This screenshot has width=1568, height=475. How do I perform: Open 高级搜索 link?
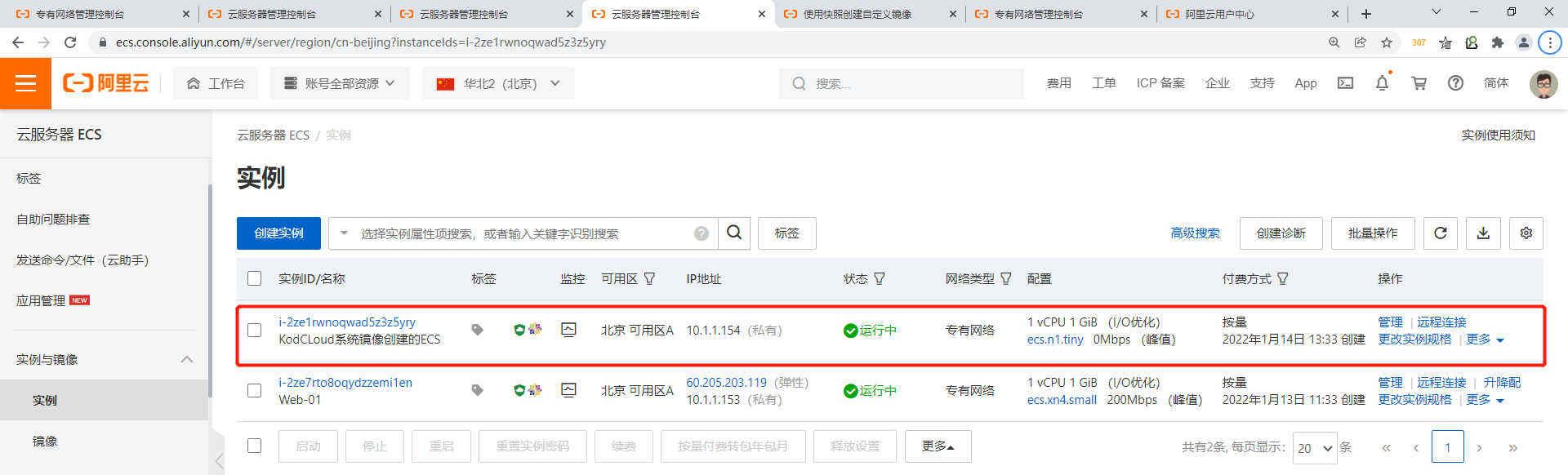(1195, 233)
